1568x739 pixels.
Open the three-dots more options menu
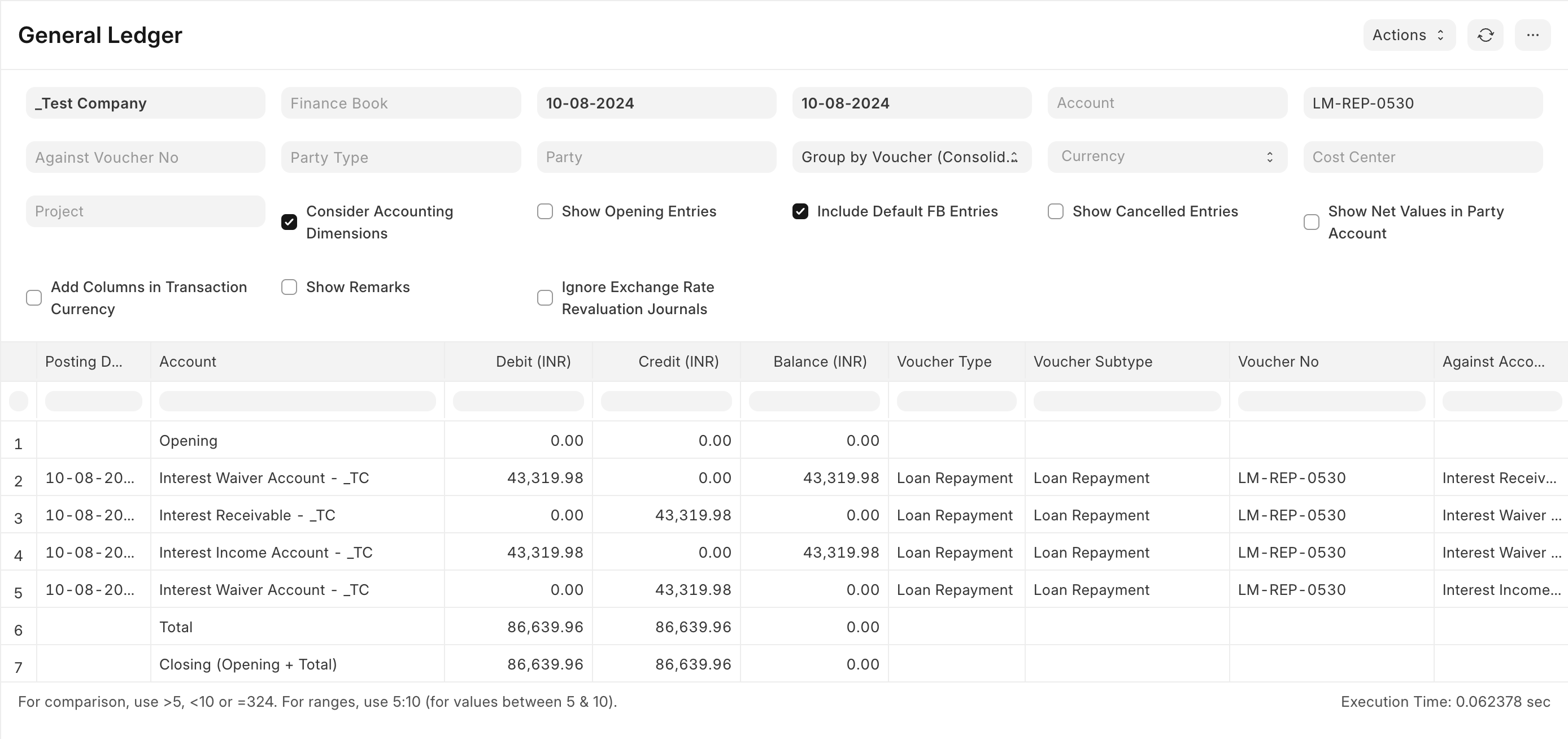click(1532, 35)
